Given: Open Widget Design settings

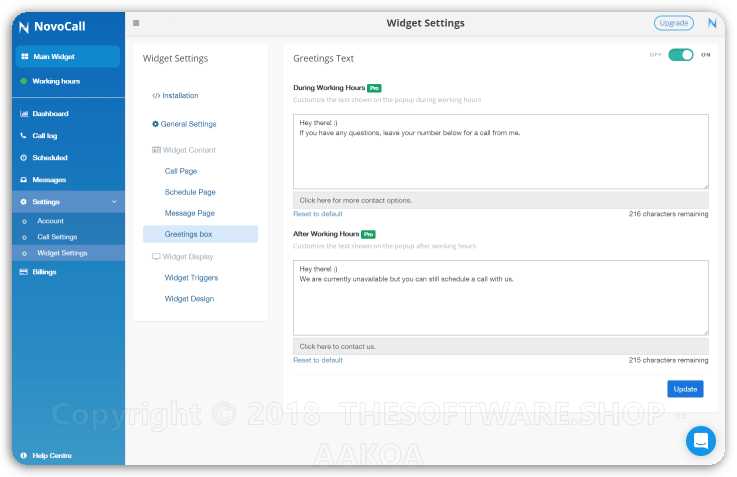Looking at the screenshot, I should 189,299.
